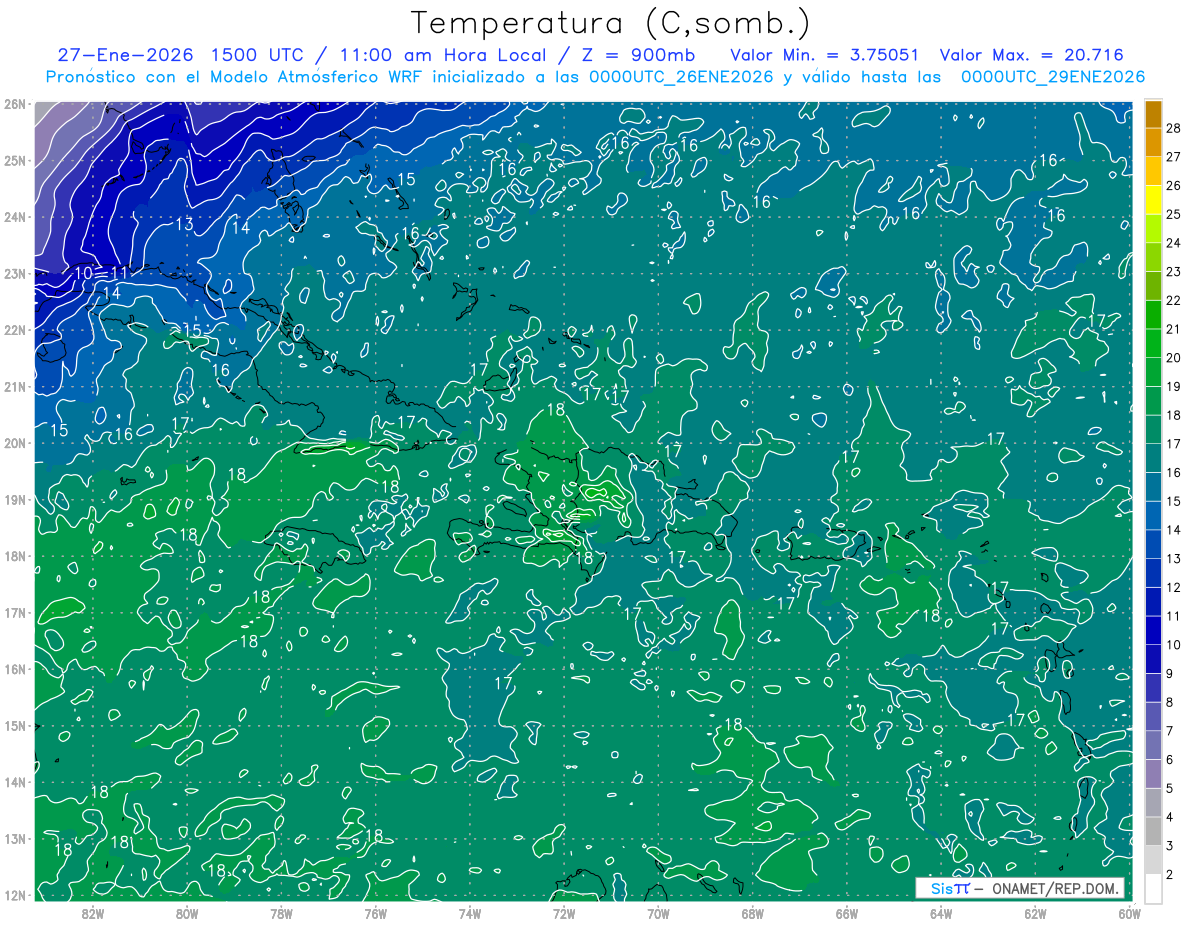The image size is (1200, 927).
Task: Click the latitude axis label "23N"
Action: 14,273
